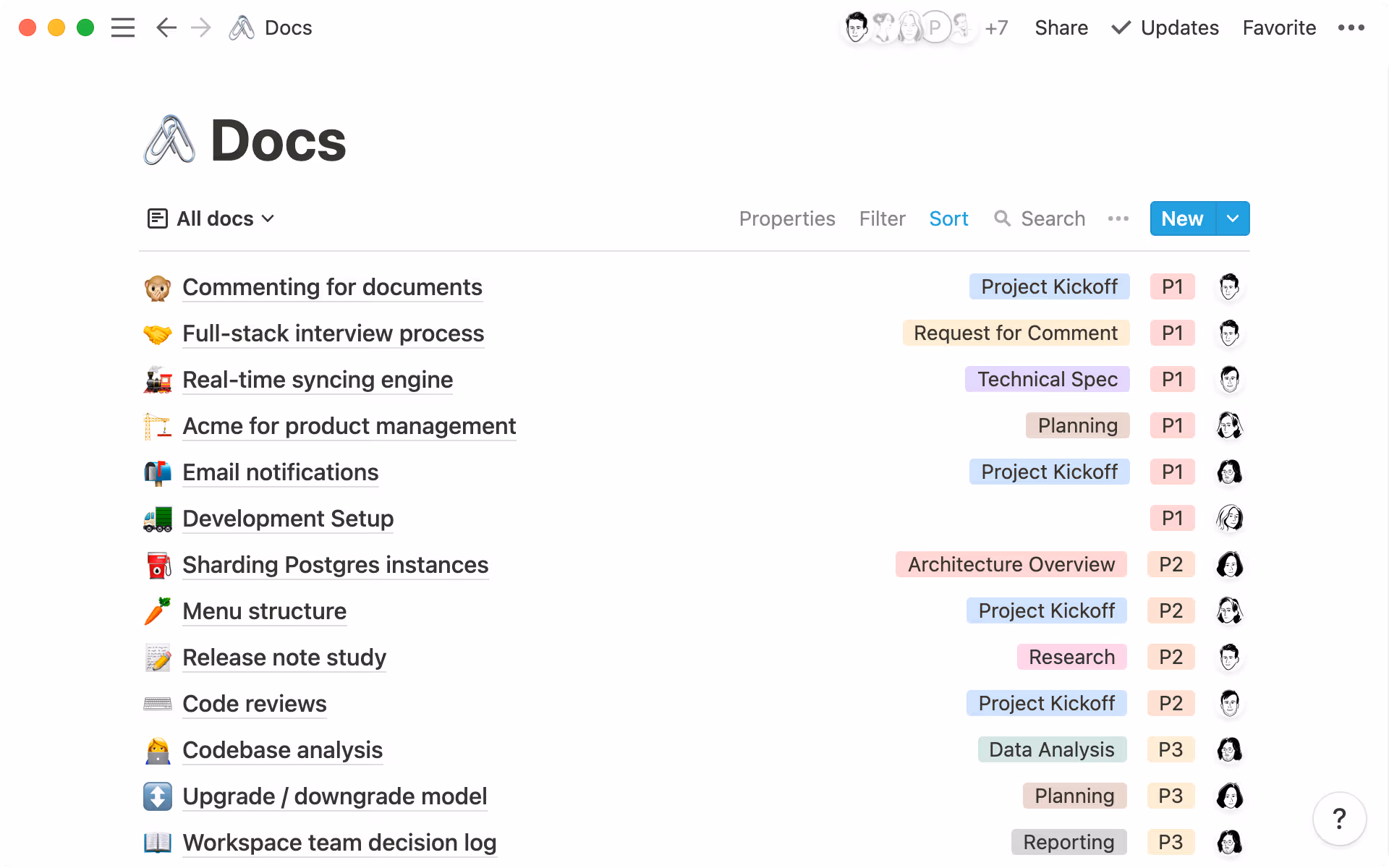
Task: Click the back navigation arrow
Action: click(x=166, y=27)
